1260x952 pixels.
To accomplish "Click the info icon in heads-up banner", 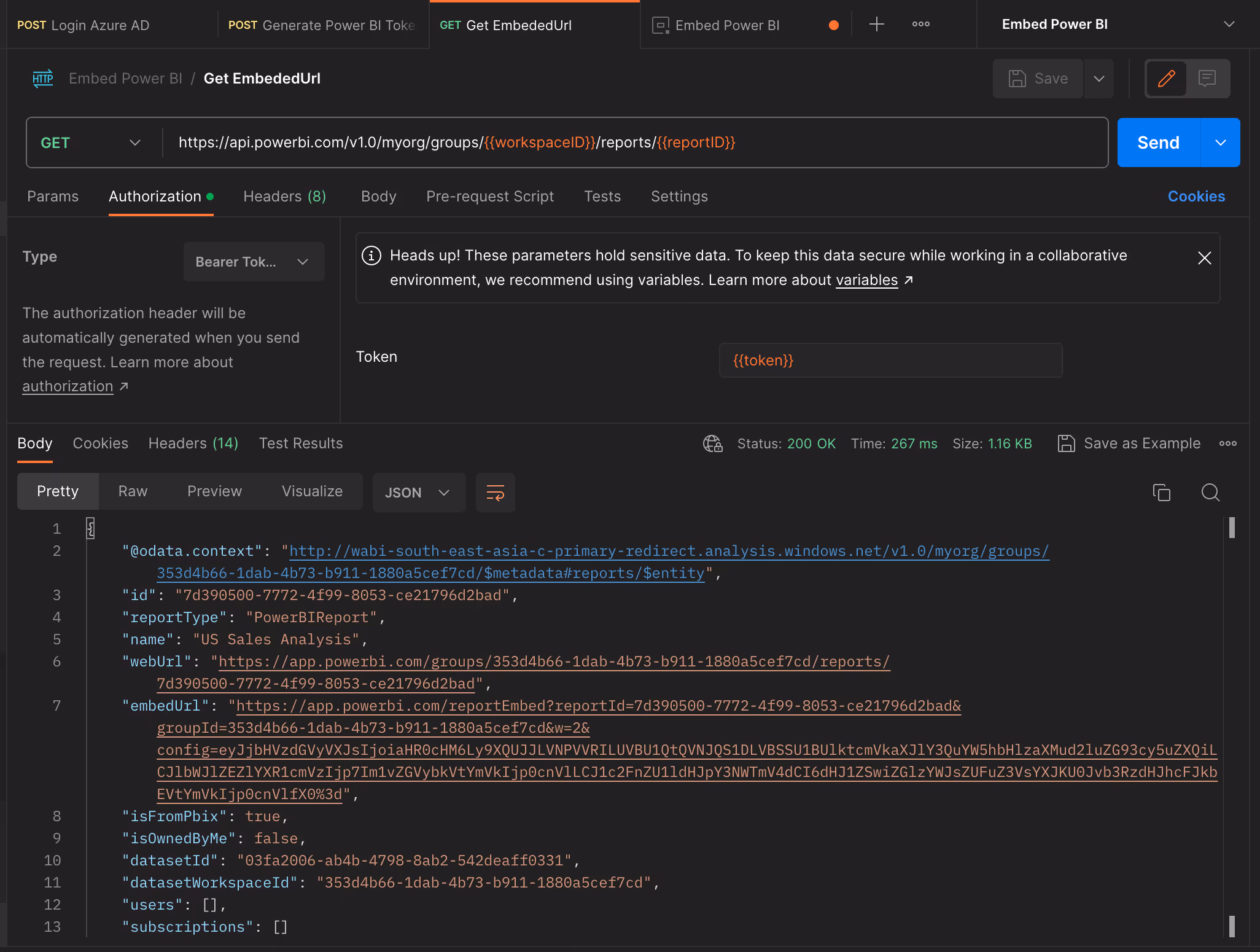I will coord(371,256).
